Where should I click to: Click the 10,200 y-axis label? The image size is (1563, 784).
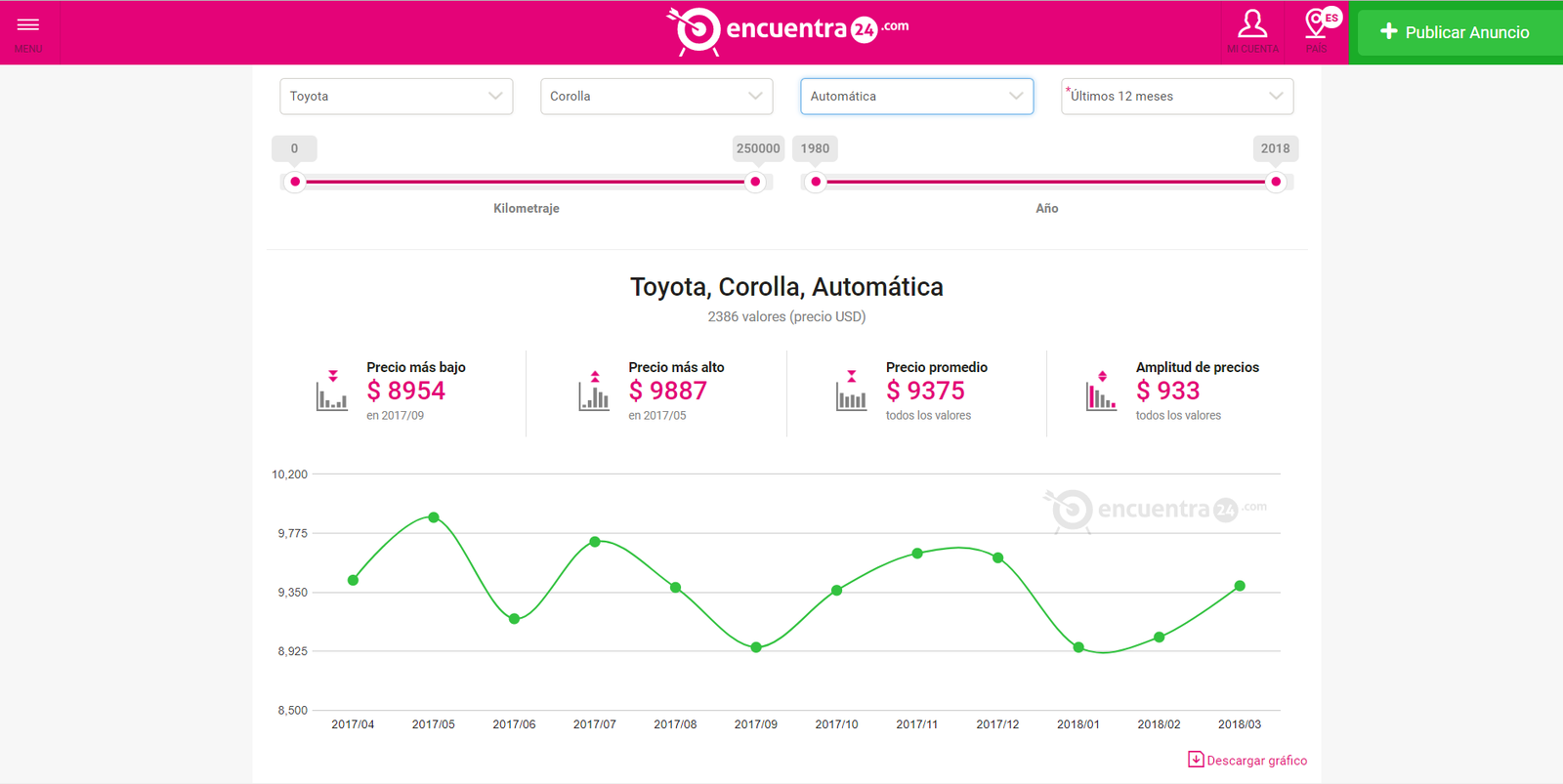click(289, 475)
